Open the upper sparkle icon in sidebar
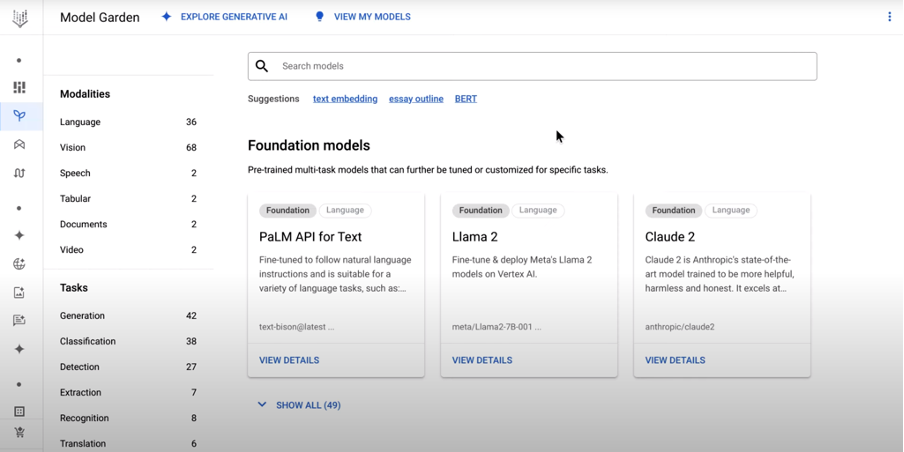 (20, 235)
